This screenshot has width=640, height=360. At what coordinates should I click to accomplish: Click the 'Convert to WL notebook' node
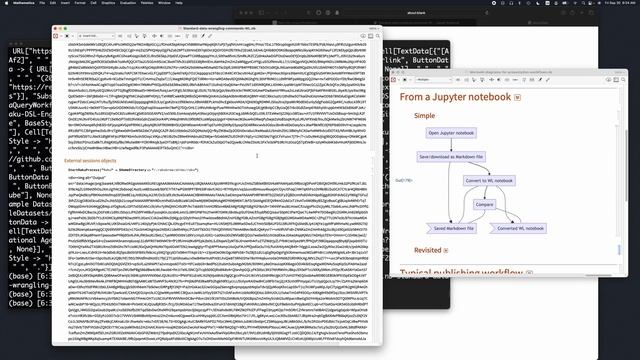[x=489, y=180]
